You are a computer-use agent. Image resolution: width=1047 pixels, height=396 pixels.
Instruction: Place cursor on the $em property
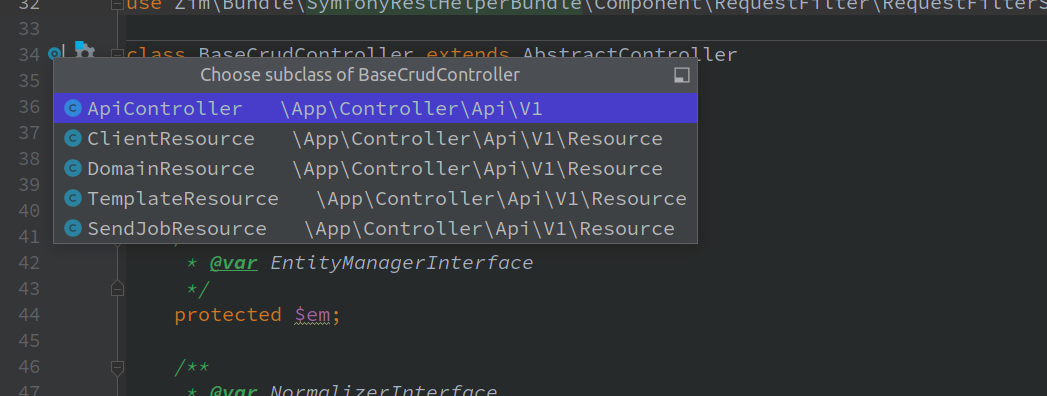click(x=312, y=315)
